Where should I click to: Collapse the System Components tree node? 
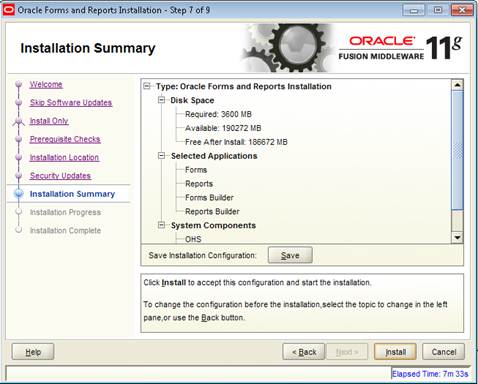coord(161,225)
